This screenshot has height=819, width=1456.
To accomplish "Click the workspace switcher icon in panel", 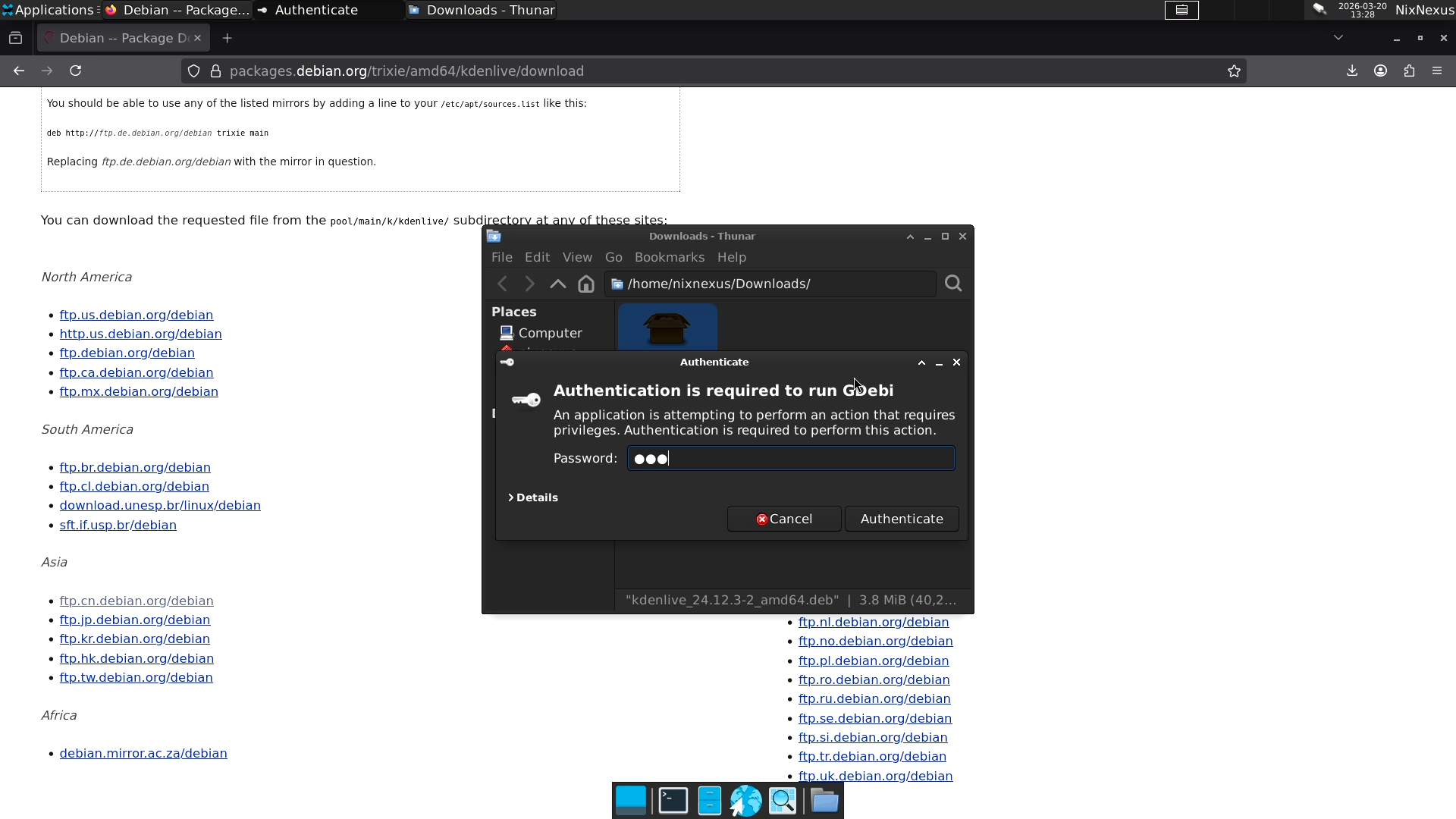I will (1181, 10).
